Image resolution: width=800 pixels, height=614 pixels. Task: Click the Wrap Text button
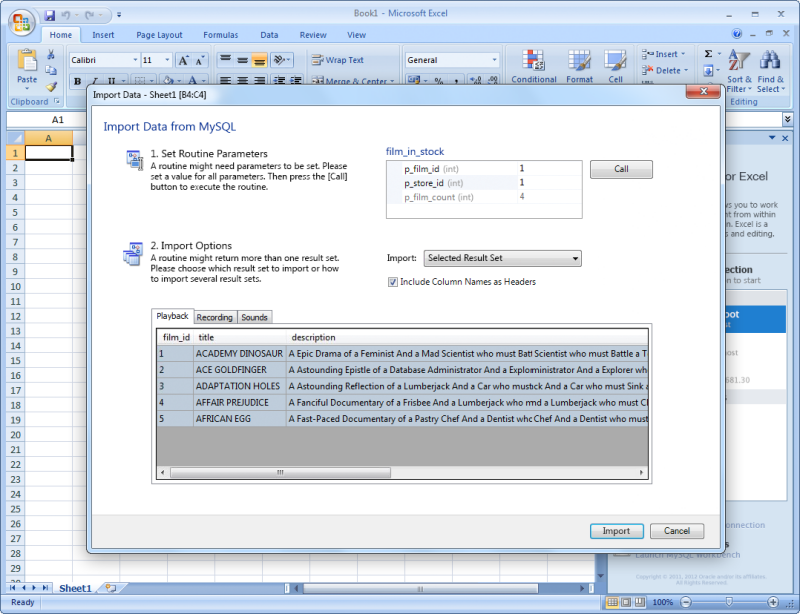[338, 60]
